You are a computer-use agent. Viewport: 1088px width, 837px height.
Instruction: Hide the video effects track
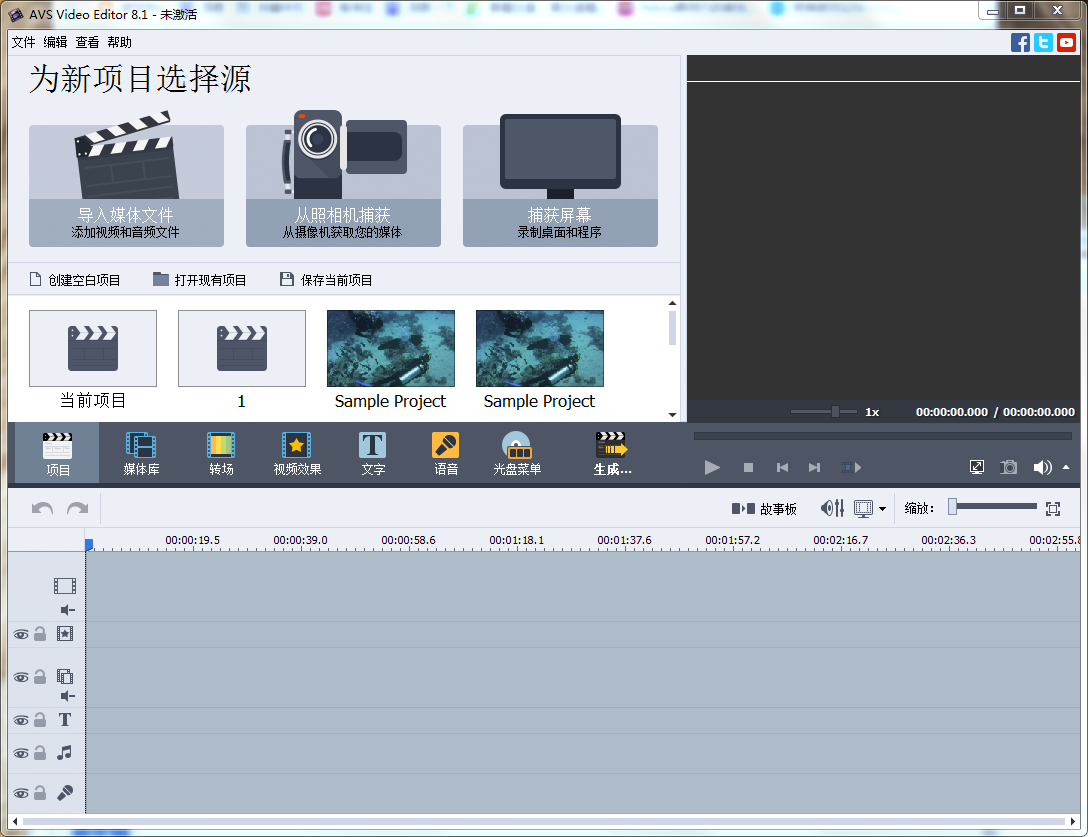22,634
